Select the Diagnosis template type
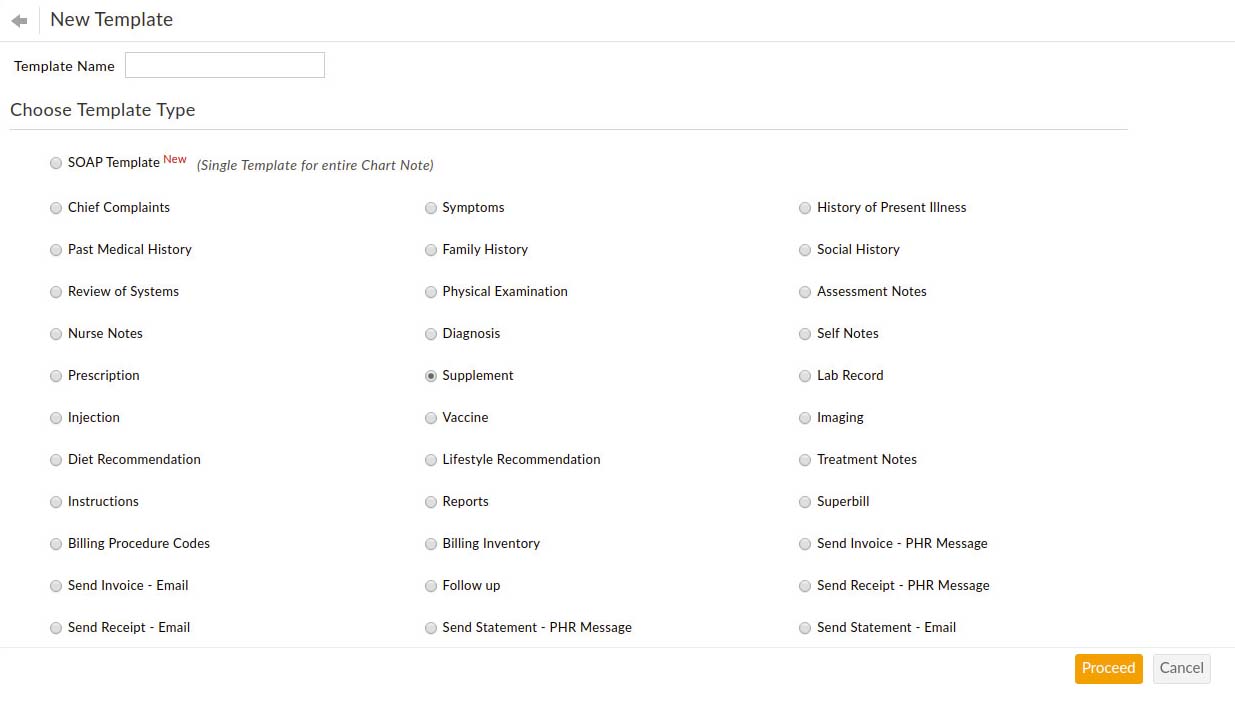1235x706 pixels. tap(430, 334)
